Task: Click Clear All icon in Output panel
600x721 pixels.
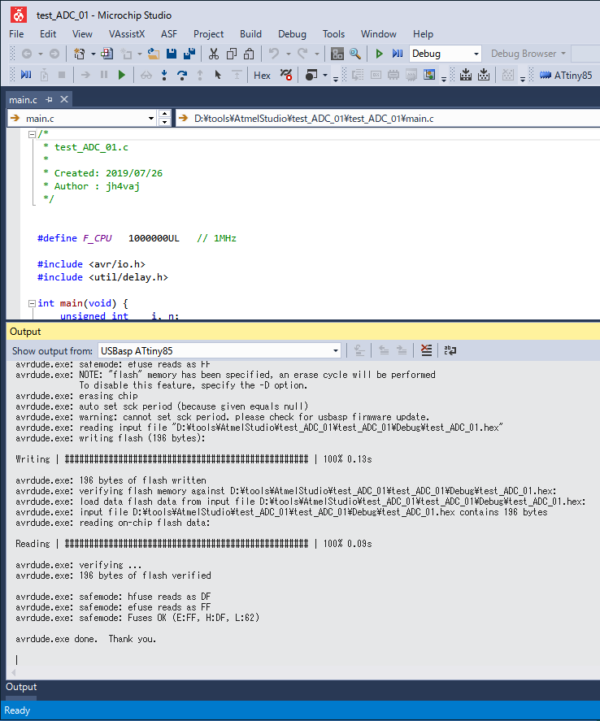Action: coord(427,351)
